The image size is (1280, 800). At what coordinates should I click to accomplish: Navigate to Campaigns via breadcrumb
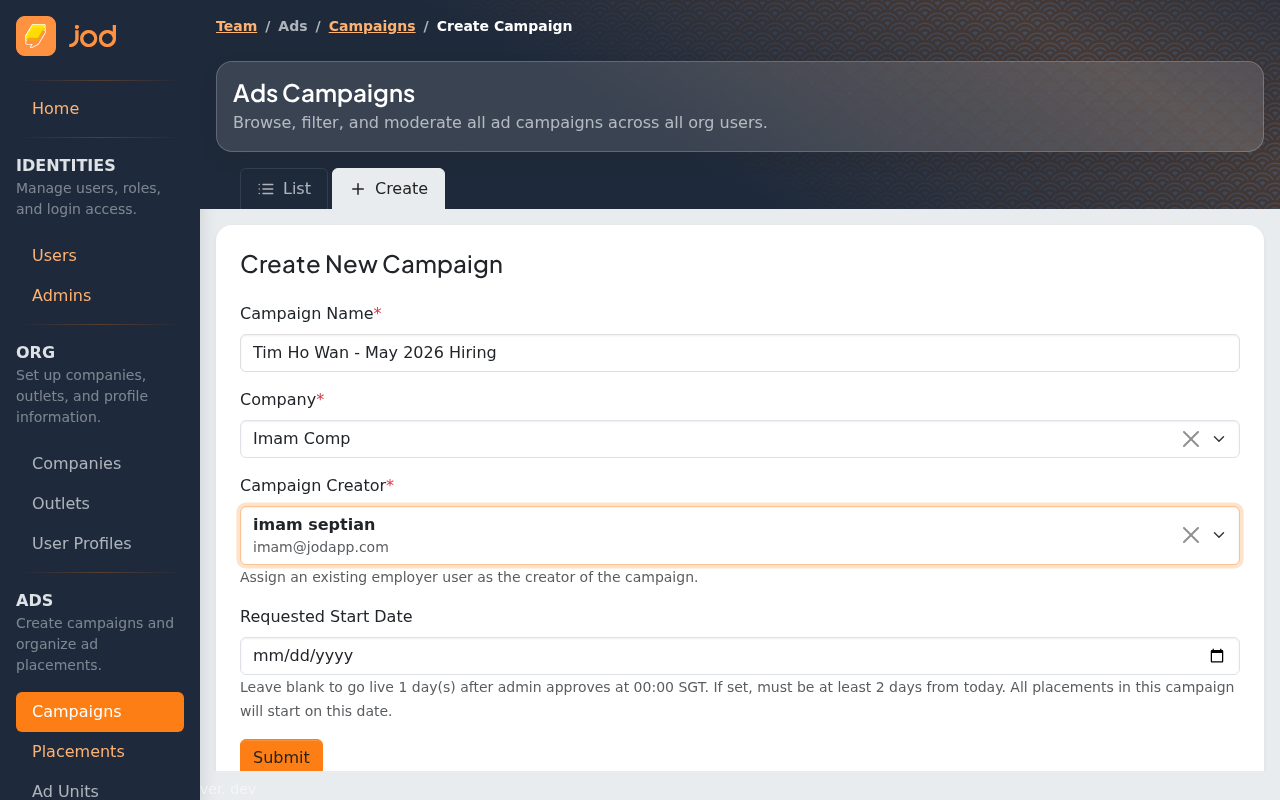click(x=371, y=25)
